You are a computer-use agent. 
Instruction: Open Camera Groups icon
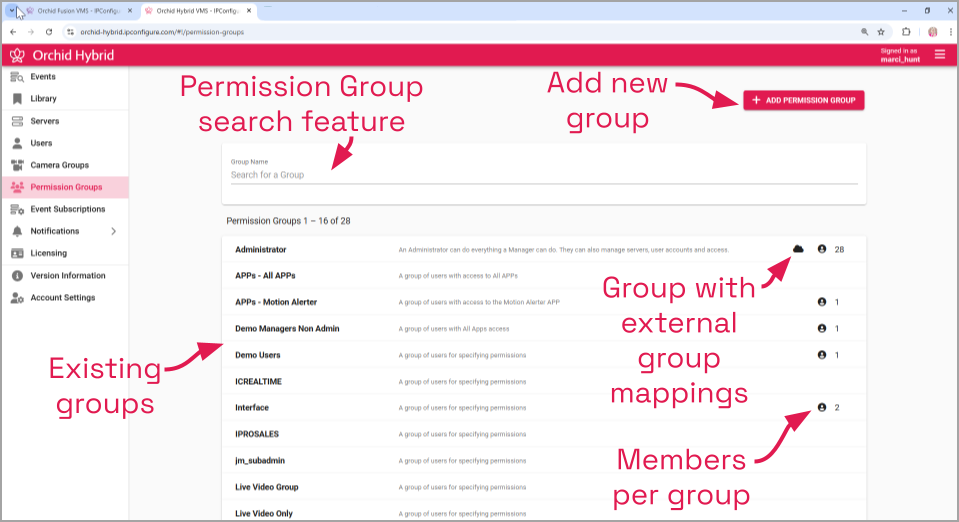coord(17,165)
